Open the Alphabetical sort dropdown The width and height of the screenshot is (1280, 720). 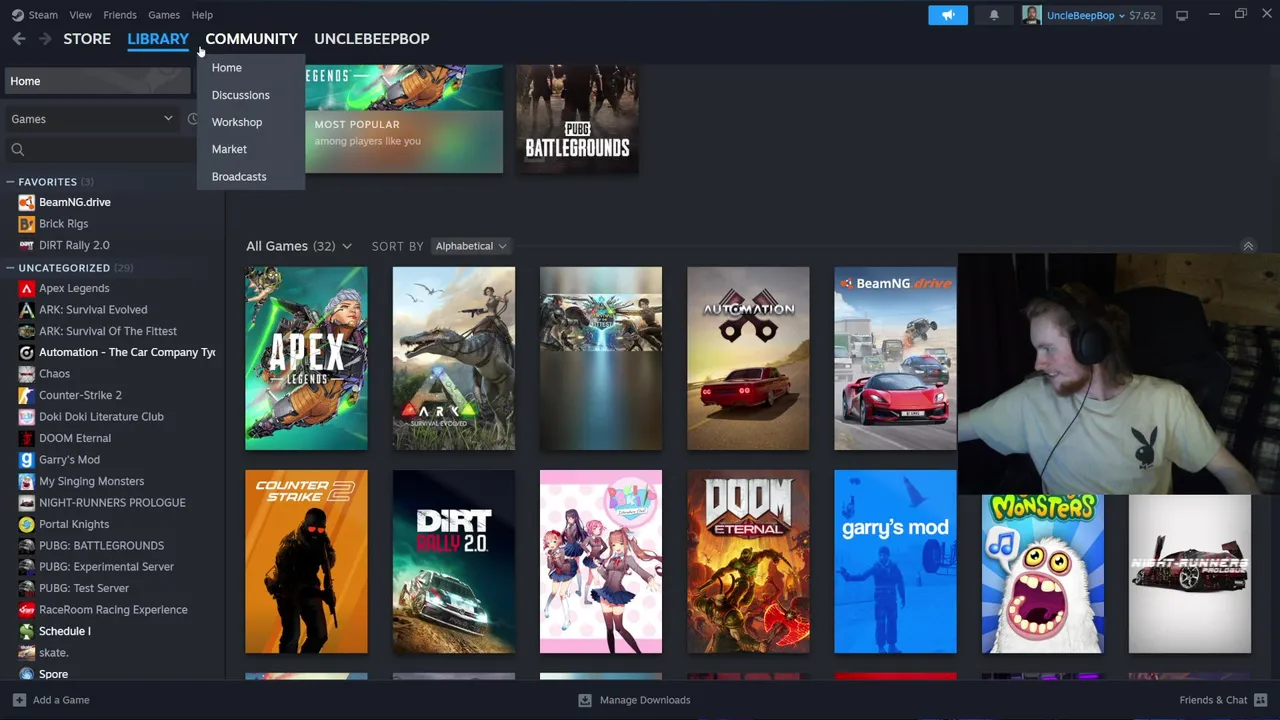pyautogui.click(x=471, y=246)
